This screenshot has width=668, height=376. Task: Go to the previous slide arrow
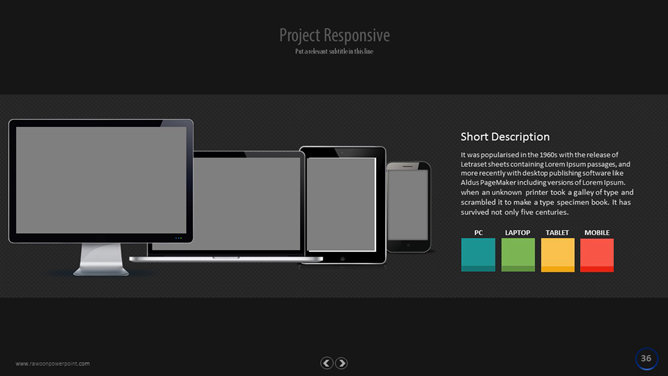(327, 363)
